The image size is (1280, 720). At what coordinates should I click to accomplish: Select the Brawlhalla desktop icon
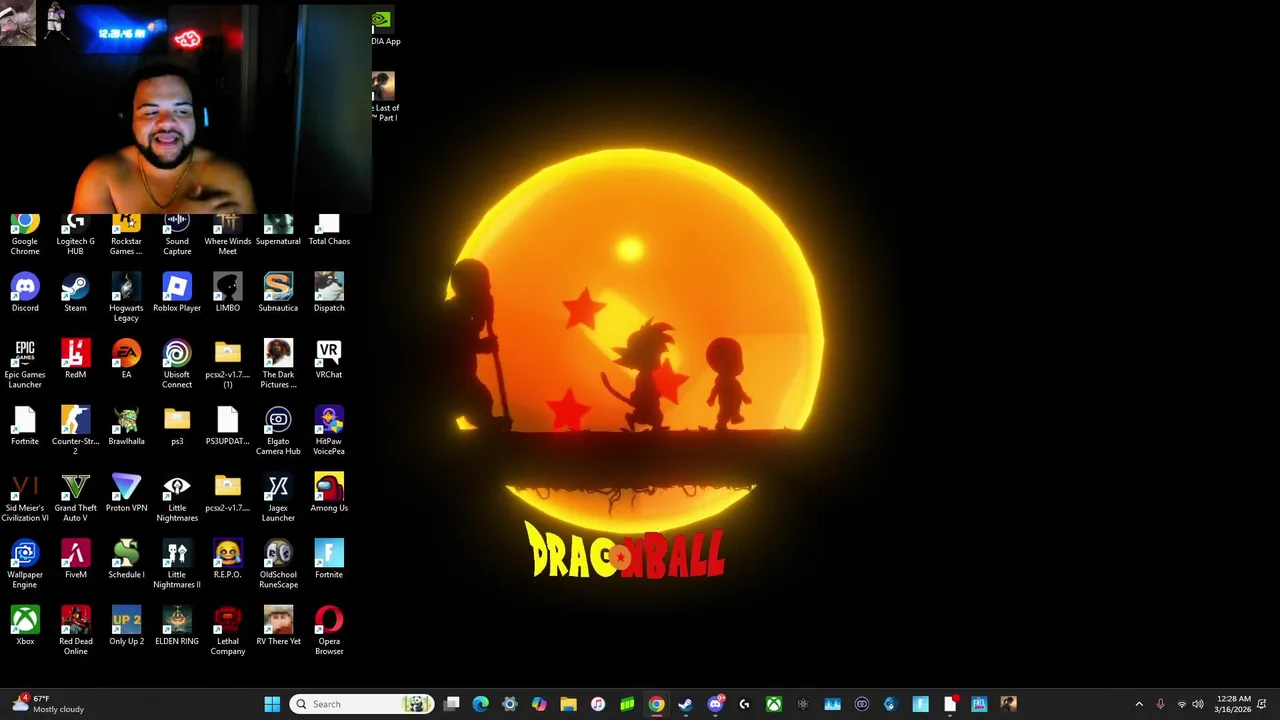126,426
